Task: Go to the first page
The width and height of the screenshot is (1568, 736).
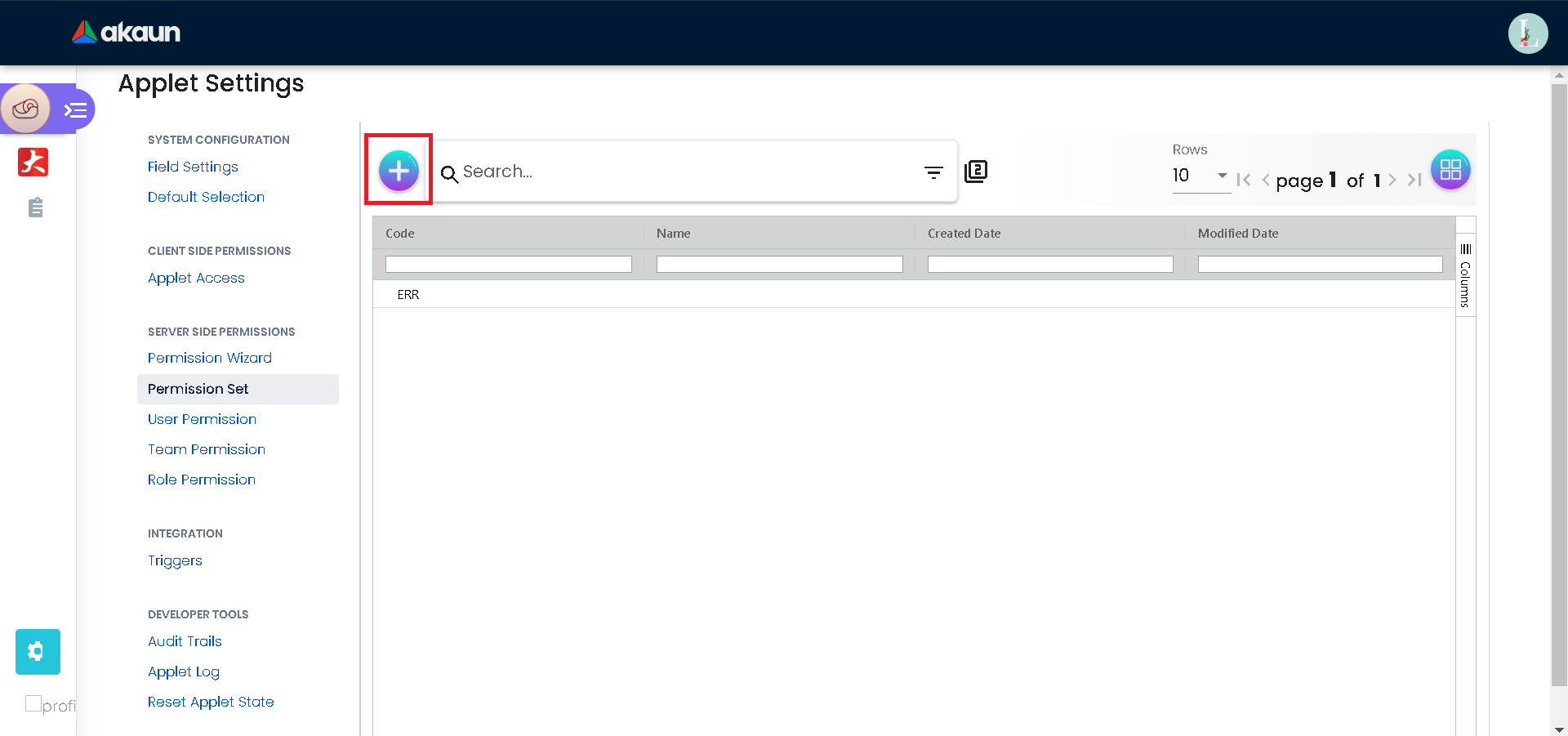Action: tap(1243, 180)
